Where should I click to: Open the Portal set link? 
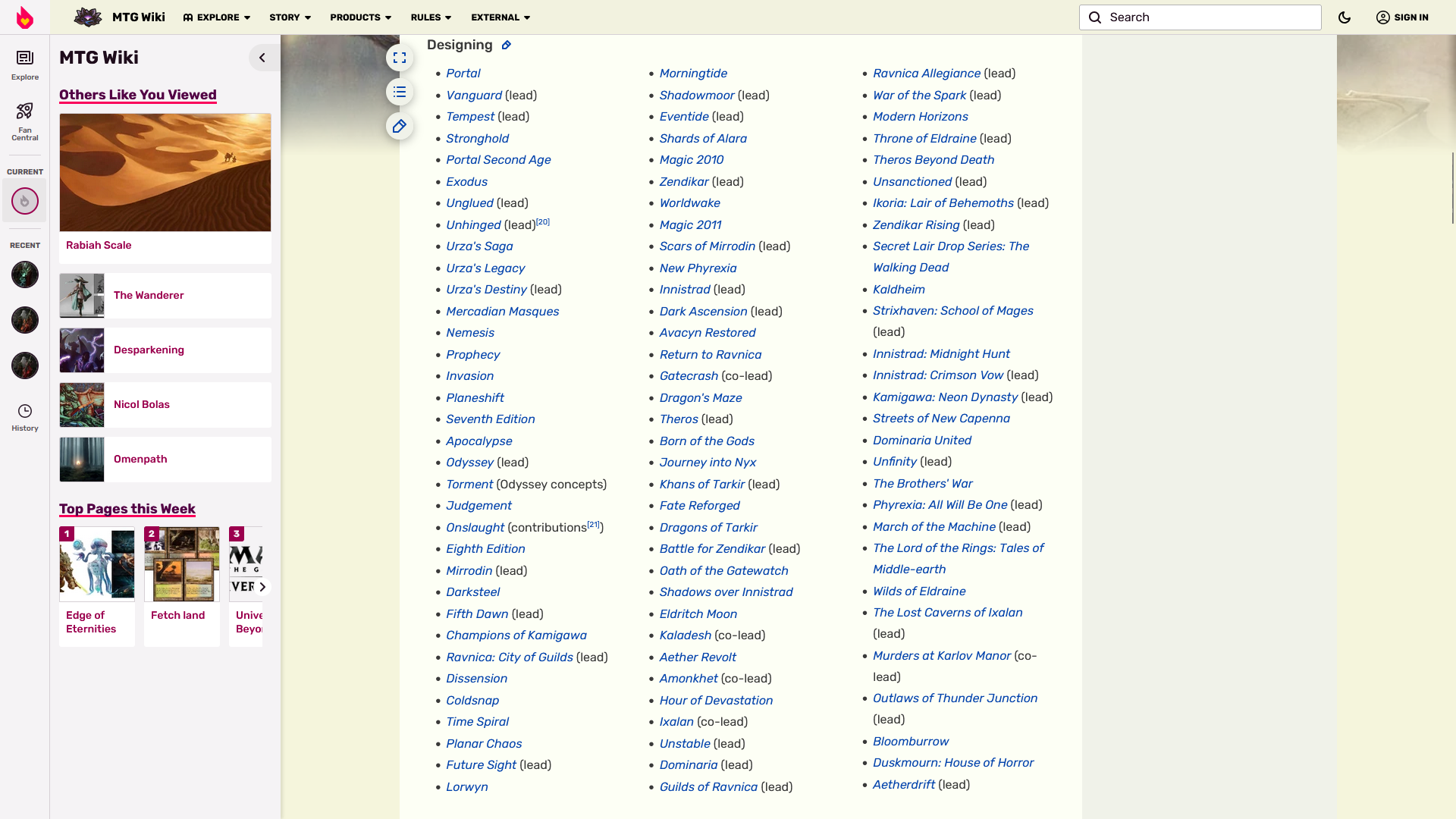point(463,74)
